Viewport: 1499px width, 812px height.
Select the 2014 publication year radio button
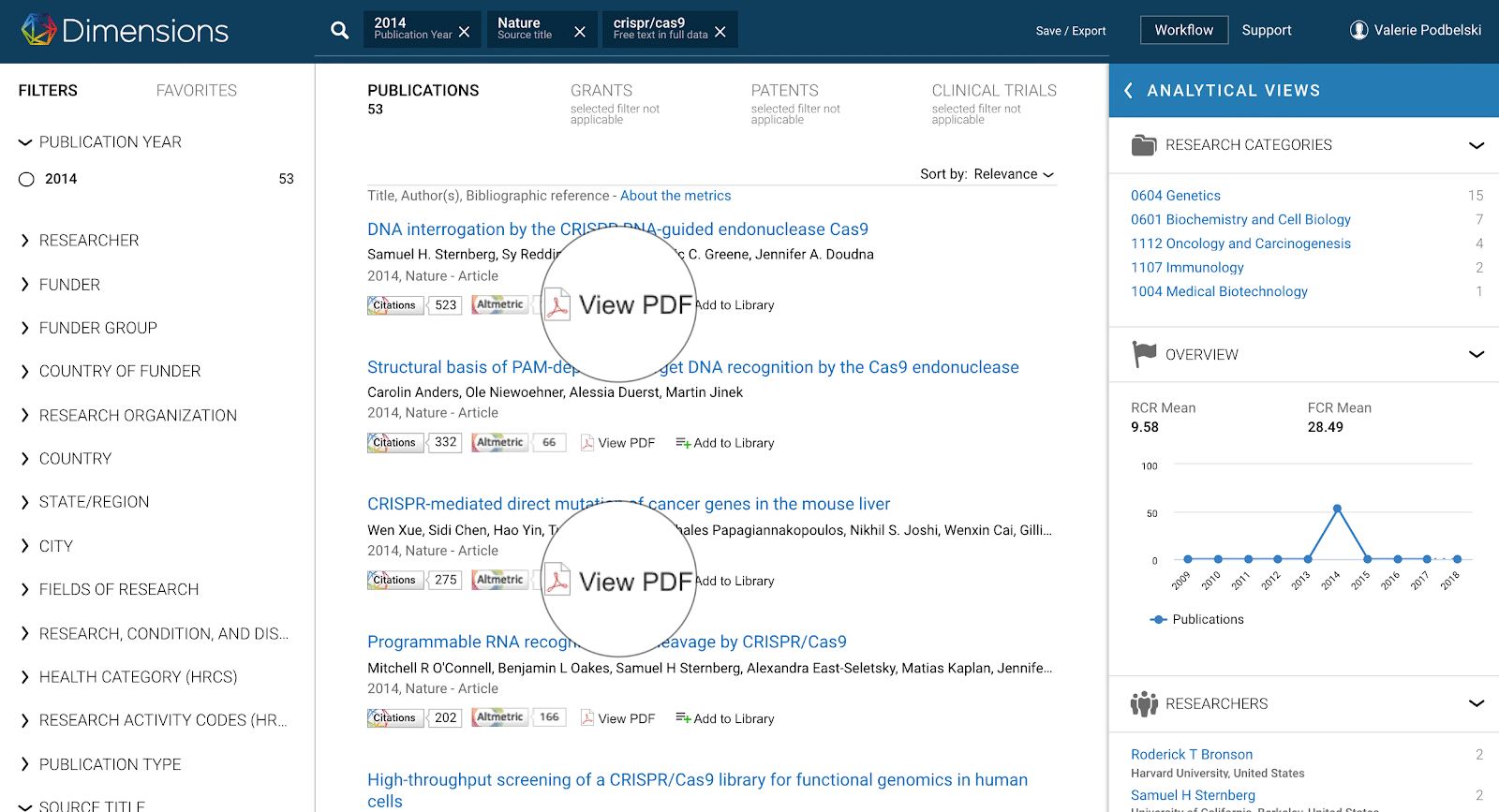click(x=26, y=179)
